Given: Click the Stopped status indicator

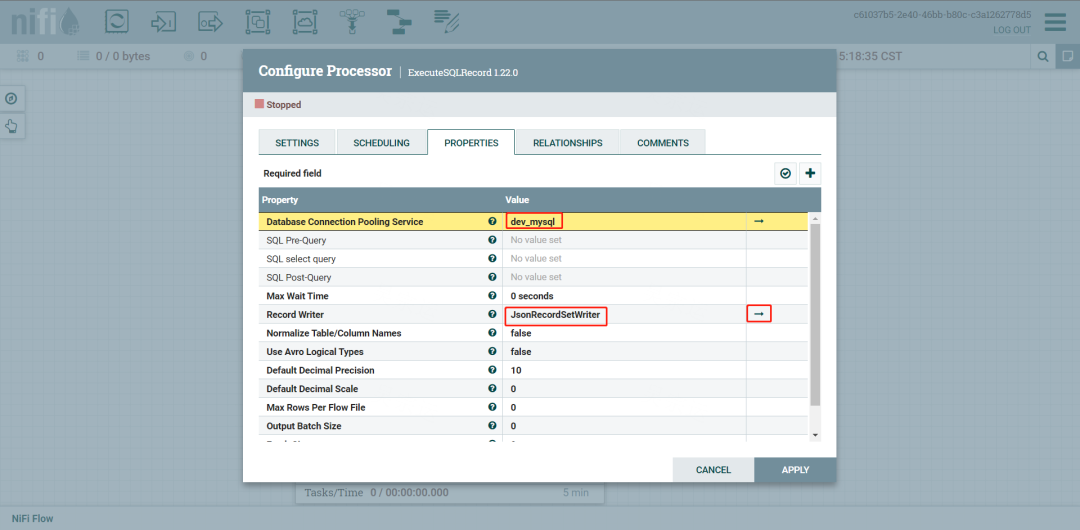Looking at the screenshot, I should pyautogui.click(x=278, y=105).
